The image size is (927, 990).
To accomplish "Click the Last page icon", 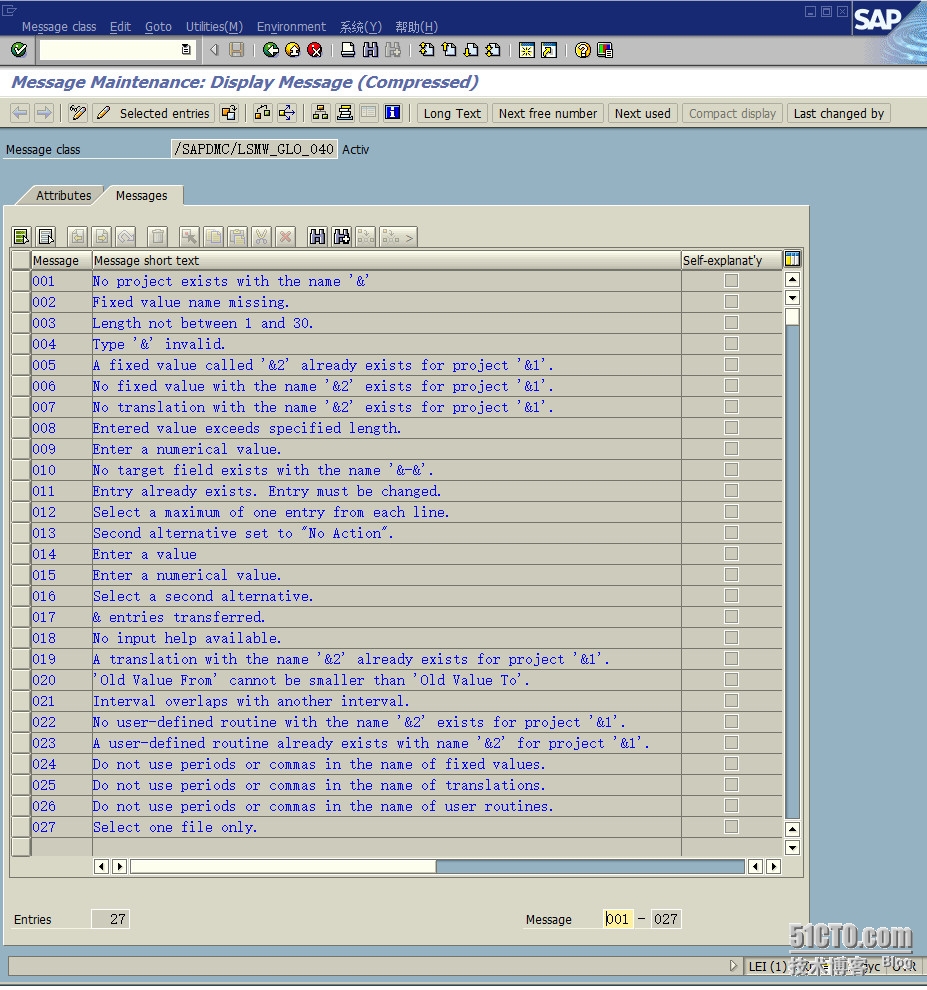I will click(x=493, y=49).
